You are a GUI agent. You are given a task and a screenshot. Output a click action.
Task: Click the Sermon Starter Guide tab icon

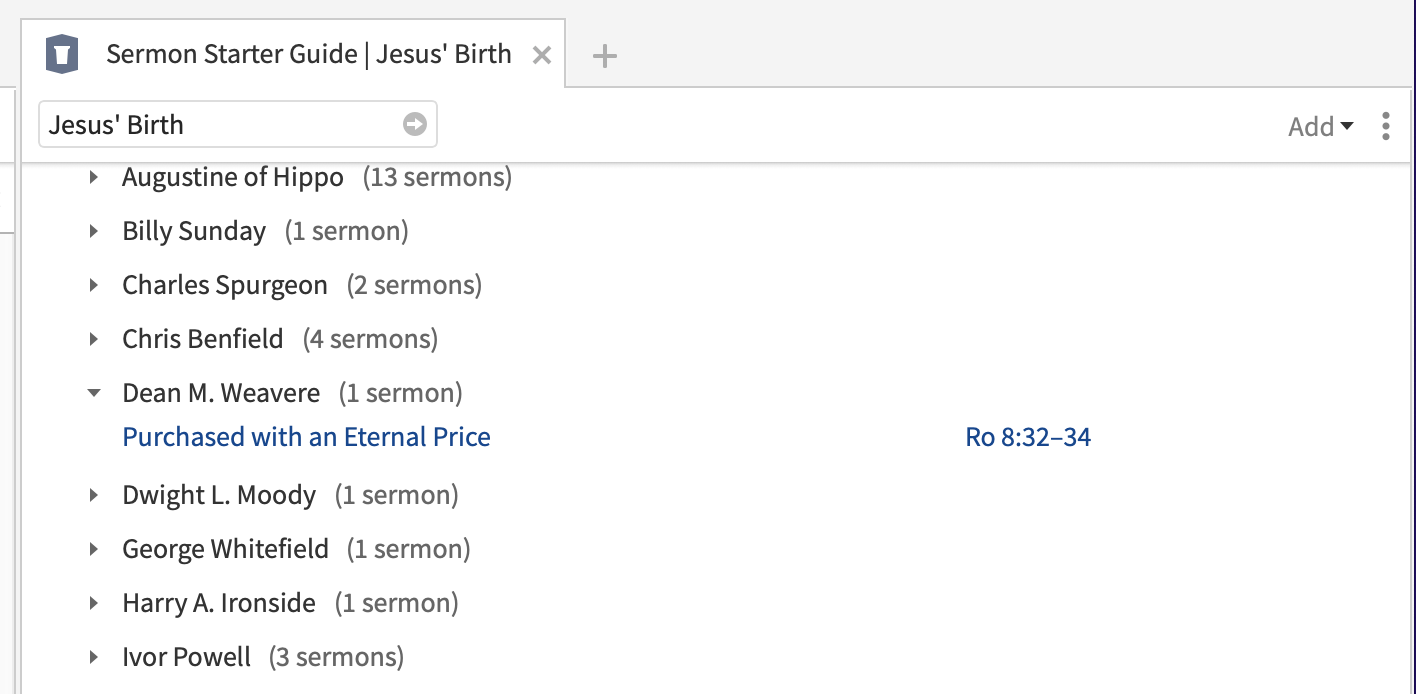pos(62,54)
